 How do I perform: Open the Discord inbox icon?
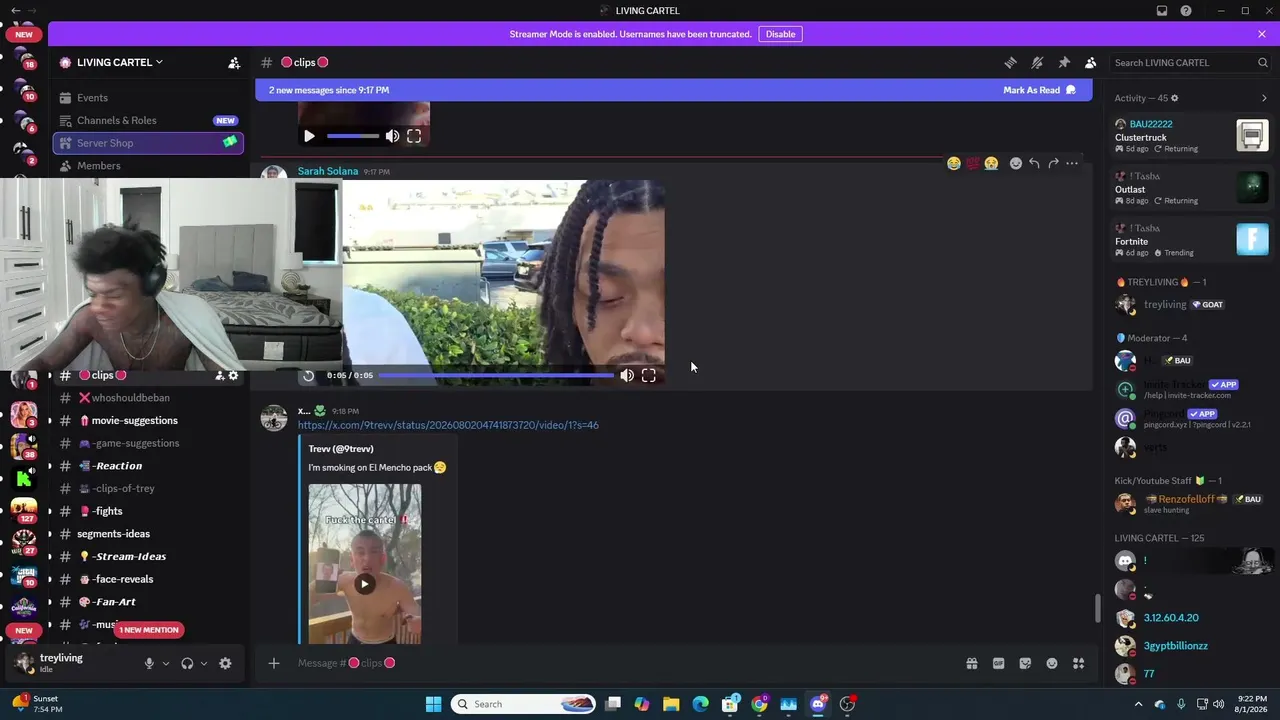1162,11
